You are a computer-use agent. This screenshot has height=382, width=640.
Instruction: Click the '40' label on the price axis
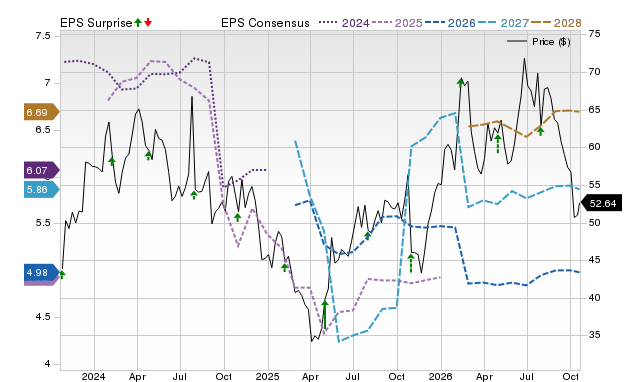pyautogui.click(x=595, y=298)
